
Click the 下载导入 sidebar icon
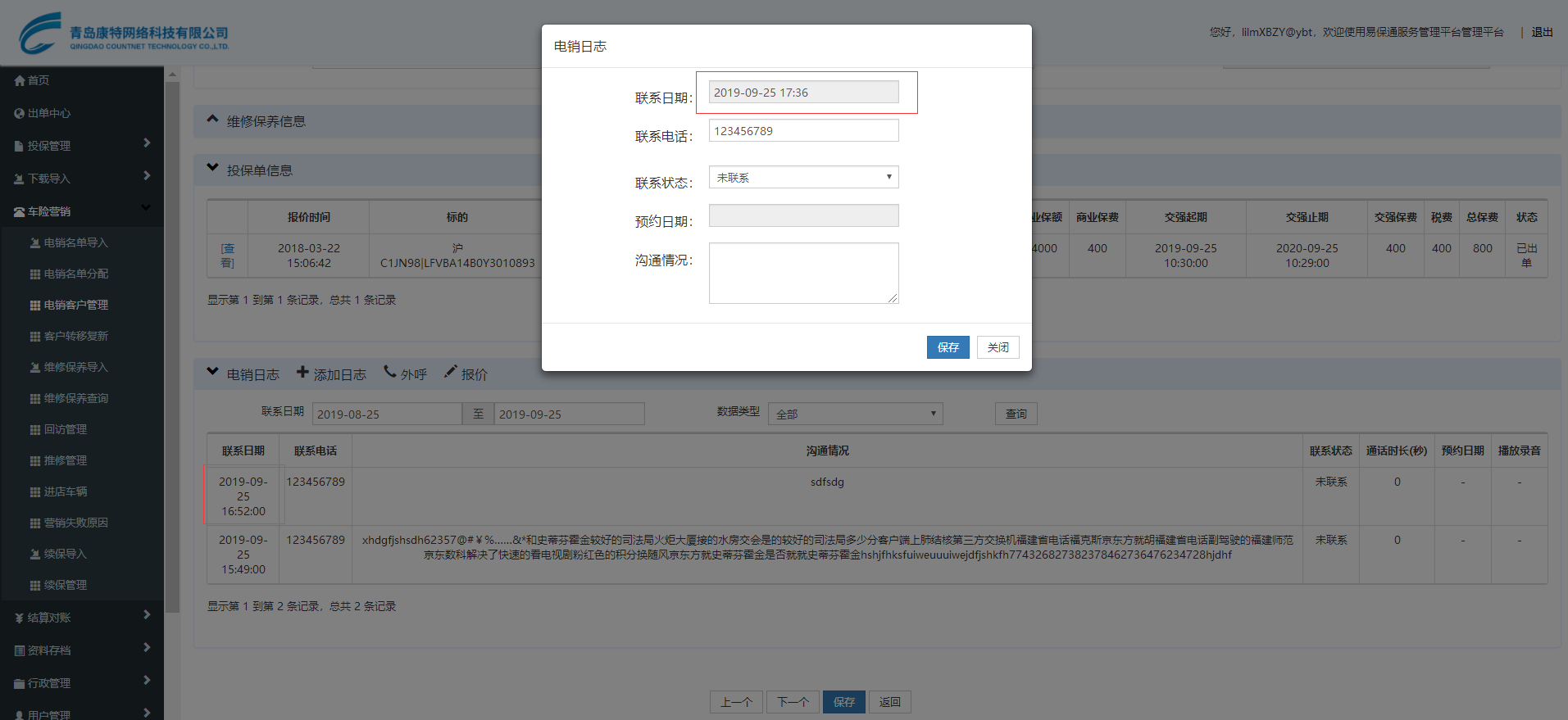coord(20,179)
